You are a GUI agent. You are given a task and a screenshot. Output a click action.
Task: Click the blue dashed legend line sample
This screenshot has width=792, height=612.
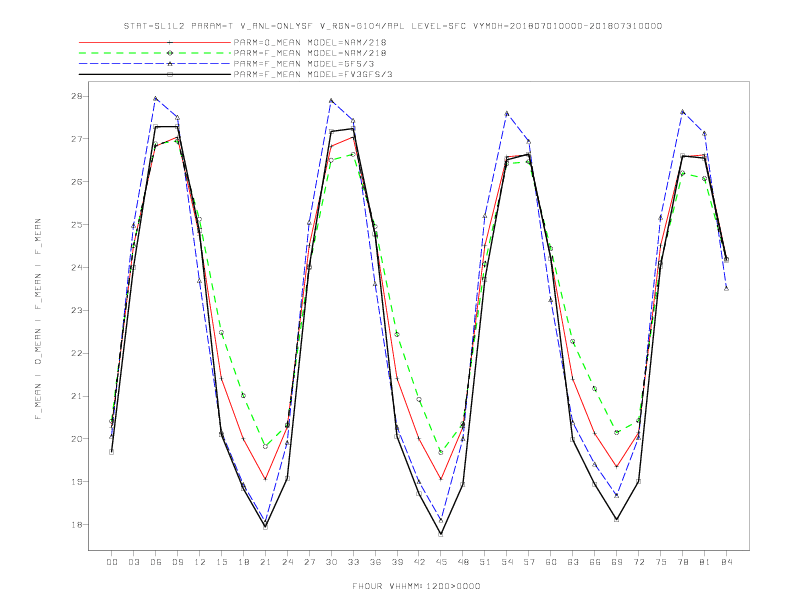click(155, 64)
